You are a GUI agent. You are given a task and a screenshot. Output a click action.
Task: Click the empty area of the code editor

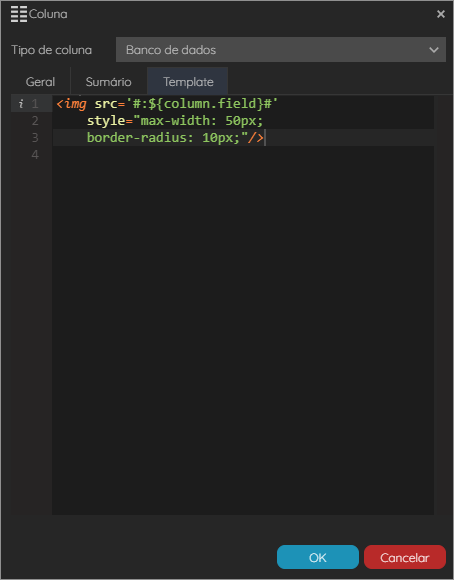(243, 329)
